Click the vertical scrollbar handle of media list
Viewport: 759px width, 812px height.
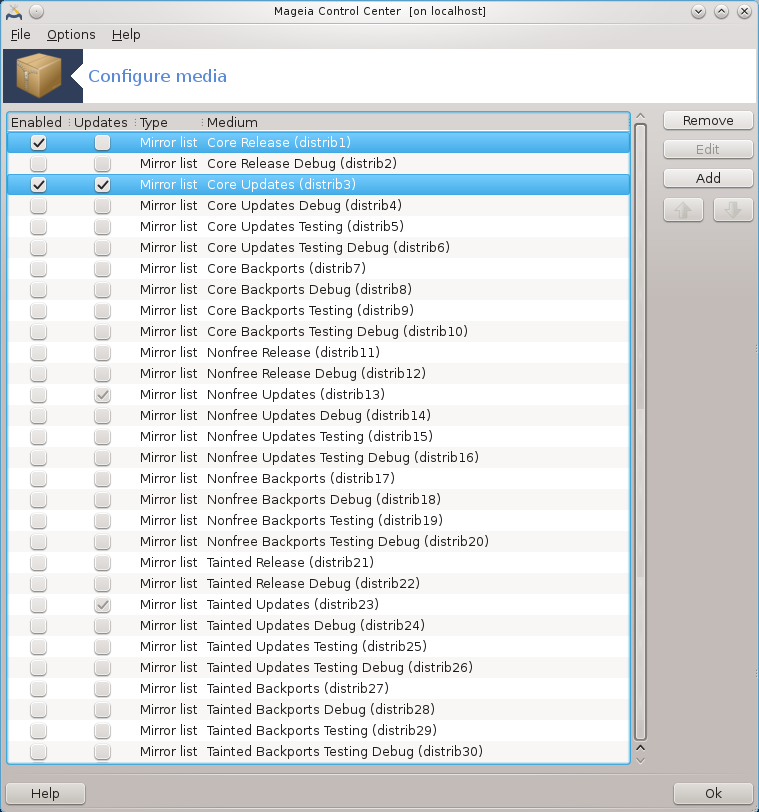tap(640, 432)
